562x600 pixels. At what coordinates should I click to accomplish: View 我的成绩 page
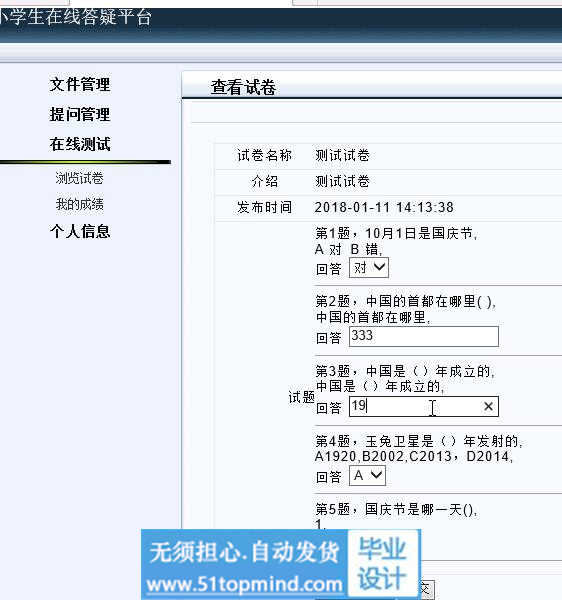pos(80,204)
